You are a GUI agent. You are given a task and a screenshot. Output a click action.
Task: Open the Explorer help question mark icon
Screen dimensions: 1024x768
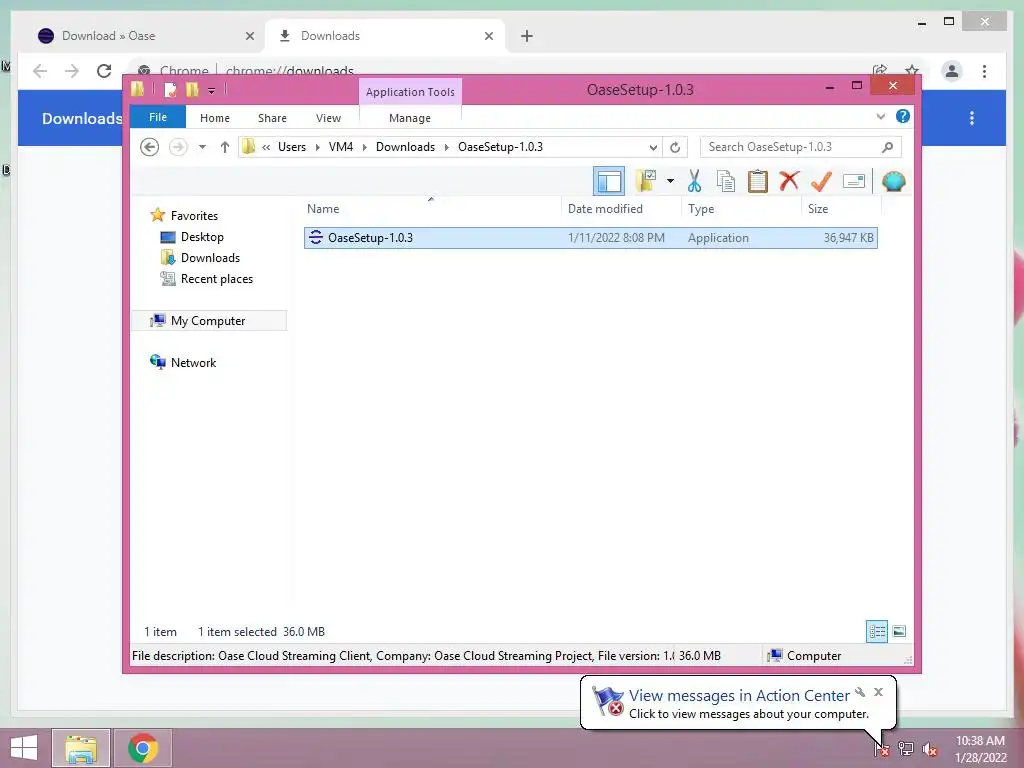(903, 116)
